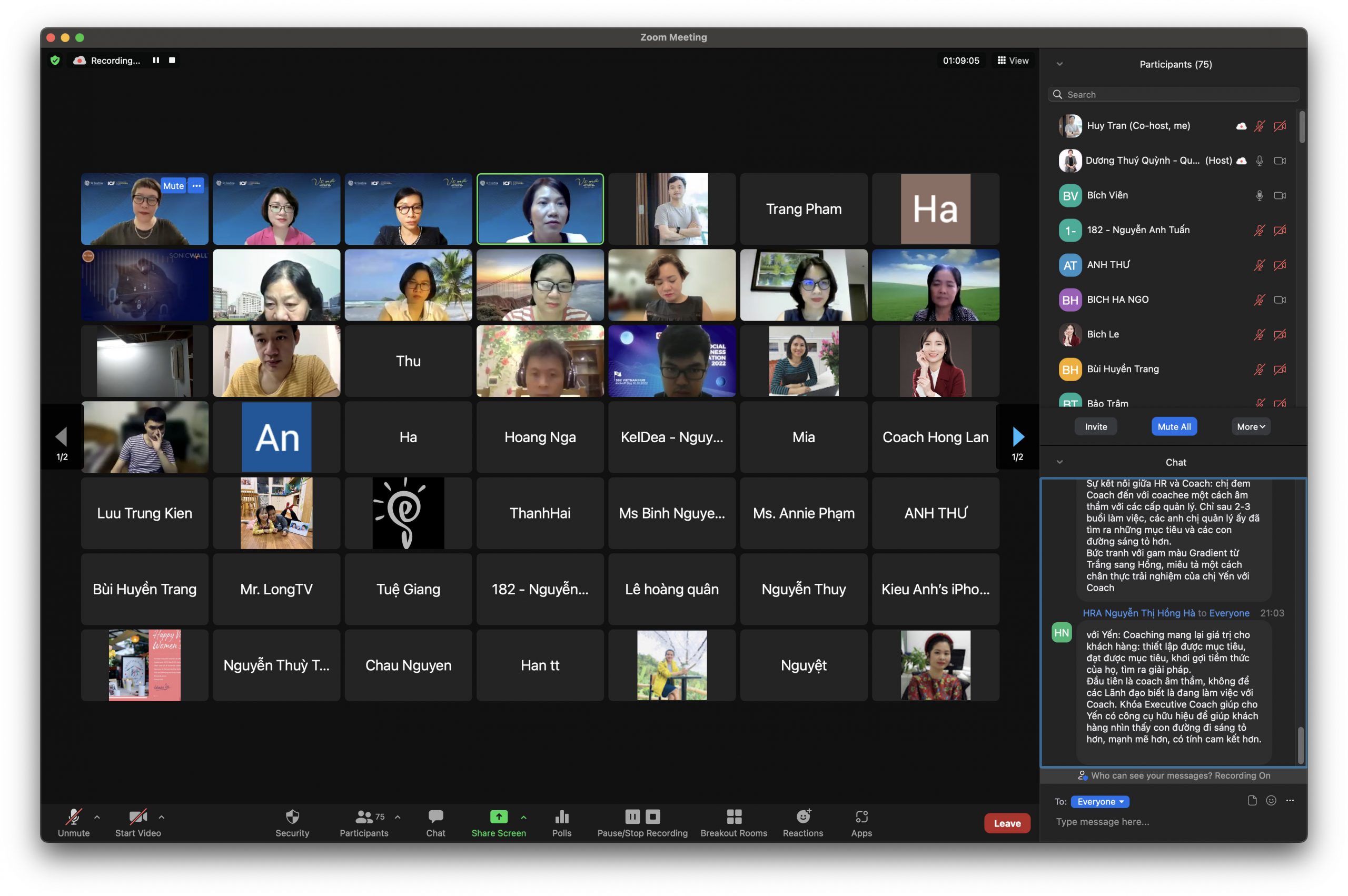Toggle Bích Viên's camera icon

[1280, 195]
